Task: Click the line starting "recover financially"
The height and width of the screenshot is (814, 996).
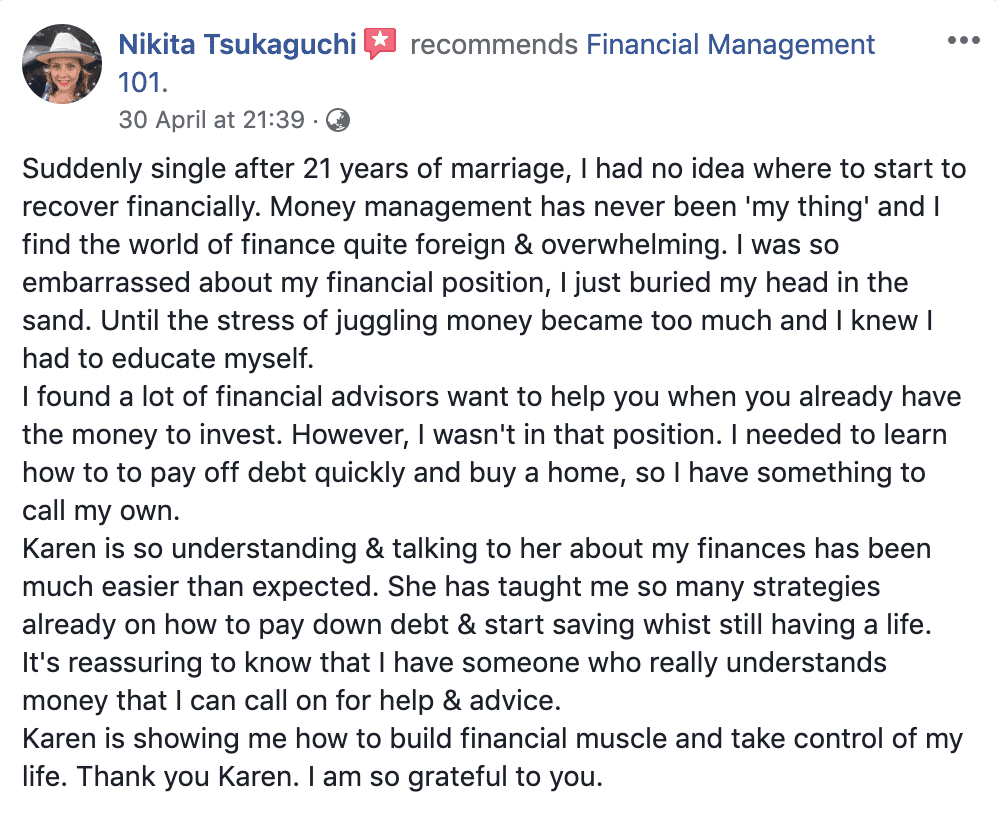Action: coord(484,206)
